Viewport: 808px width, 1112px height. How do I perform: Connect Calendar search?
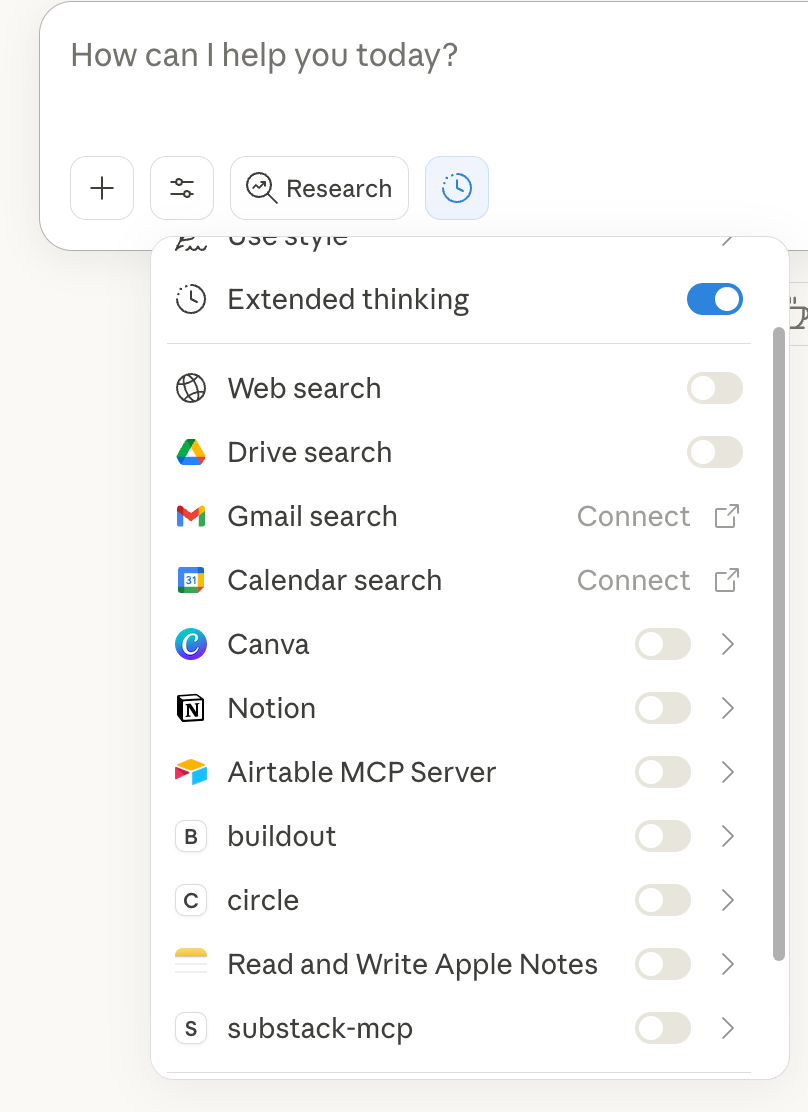(x=633, y=580)
